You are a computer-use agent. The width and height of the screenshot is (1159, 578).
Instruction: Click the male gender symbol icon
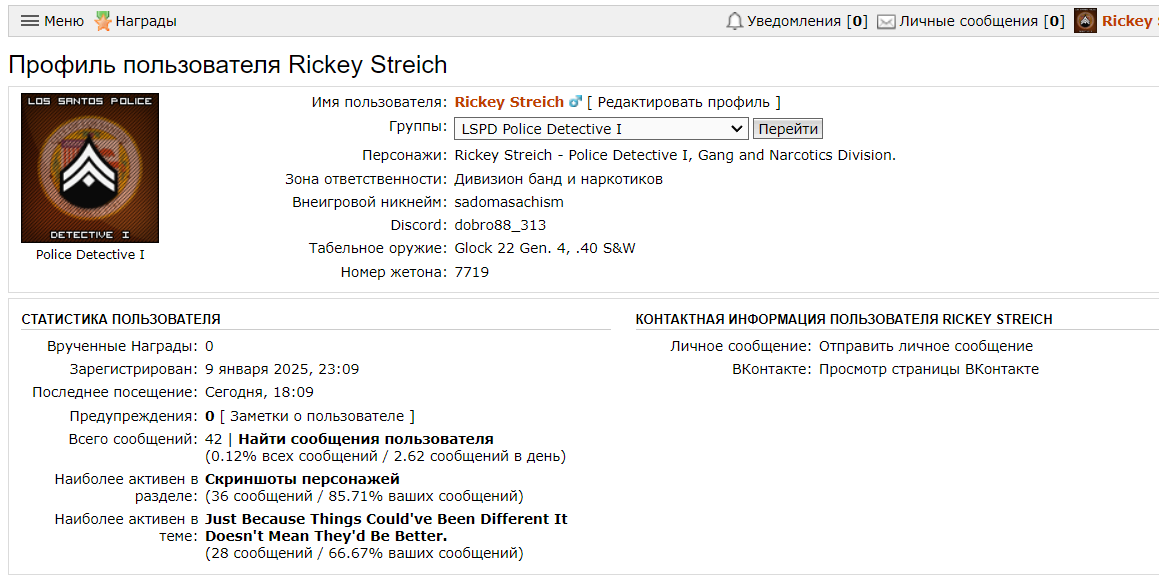575,102
